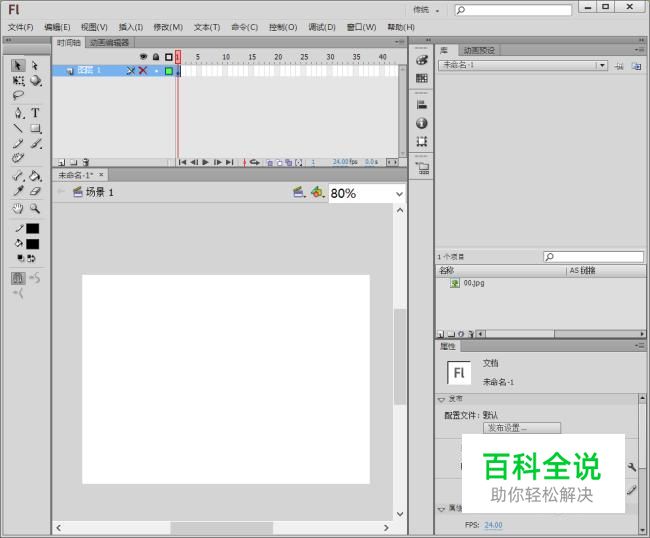Choose the Free Transform tool
The height and width of the screenshot is (538, 650).
[x=18, y=80]
